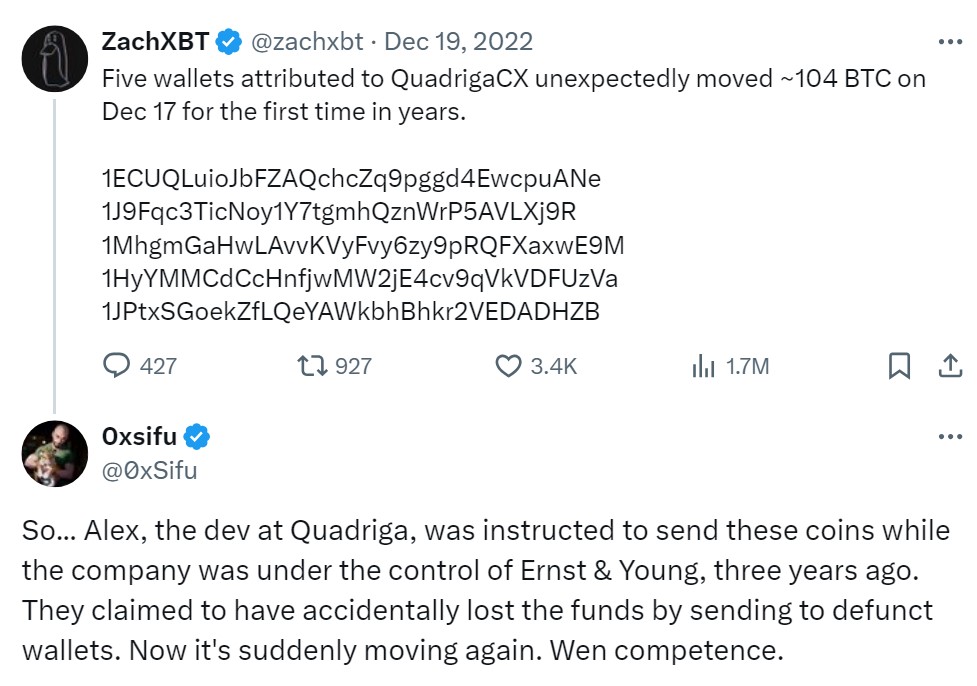Open the ZachXBT display name link

tap(157, 41)
